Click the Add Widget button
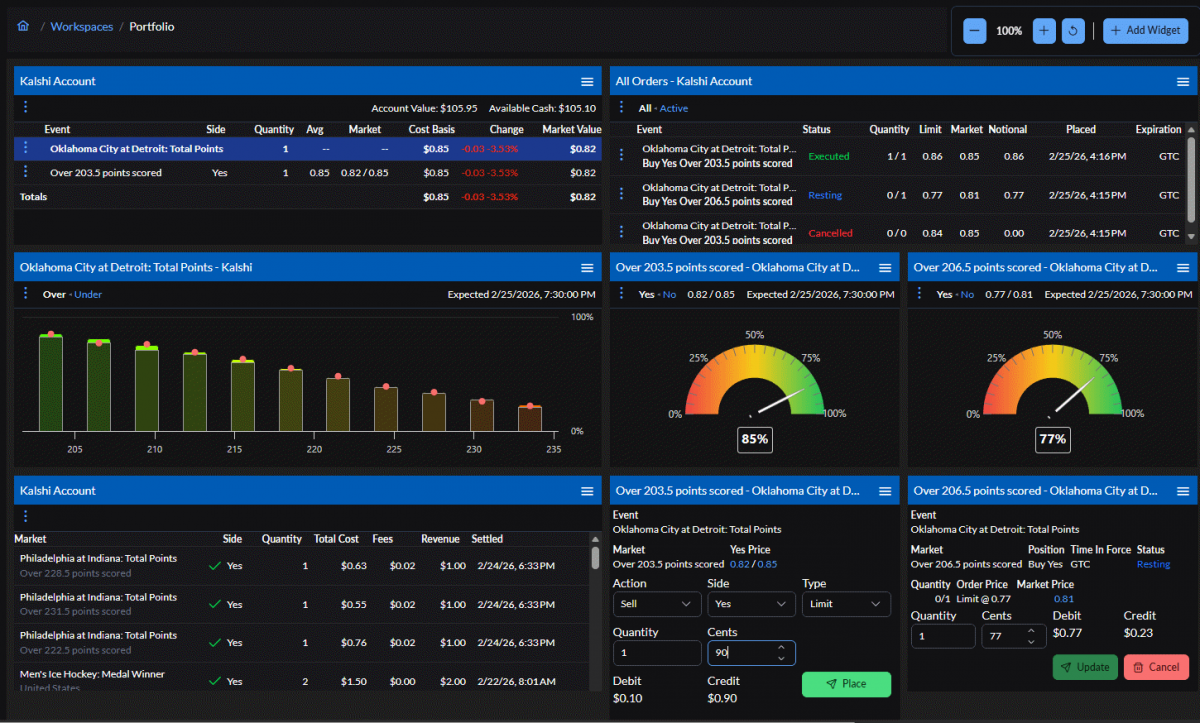This screenshot has width=1200, height=723. pyautogui.click(x=1145, y=30)
